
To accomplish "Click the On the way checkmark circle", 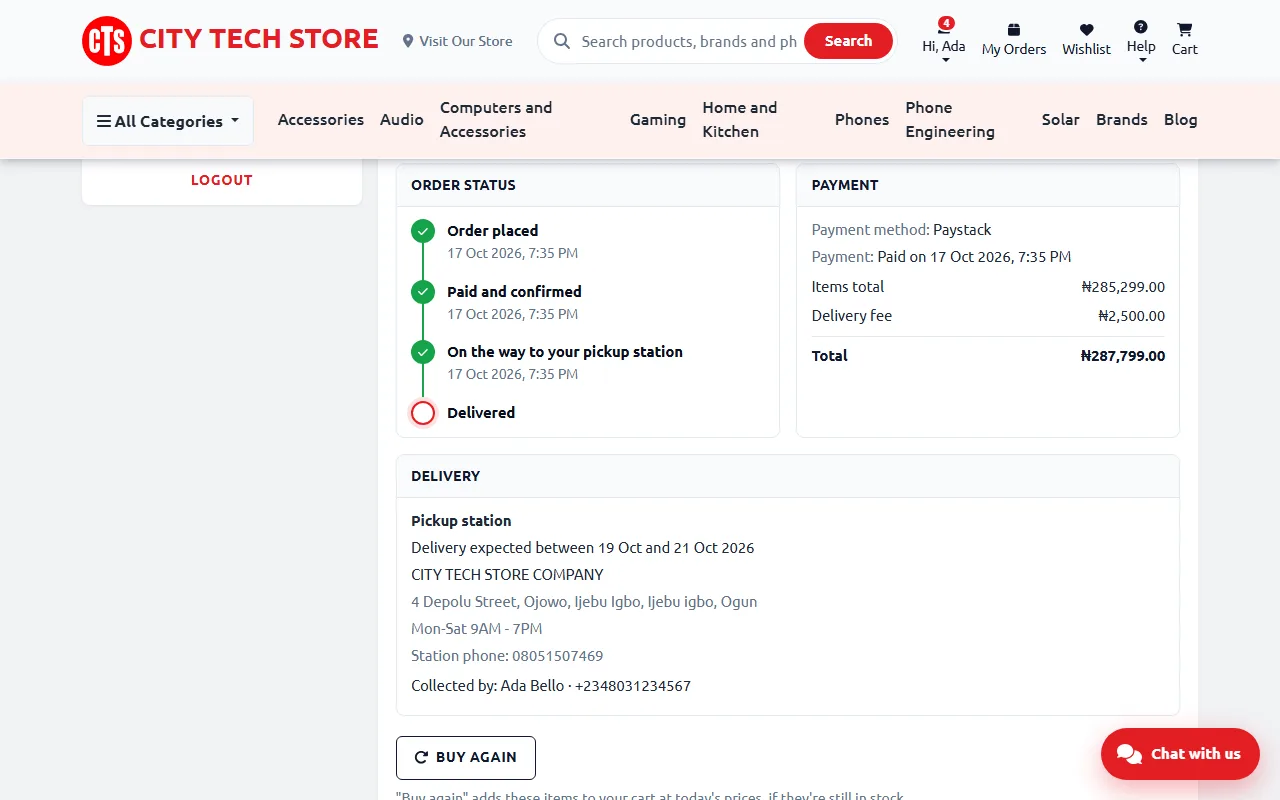I will (423, 352).
